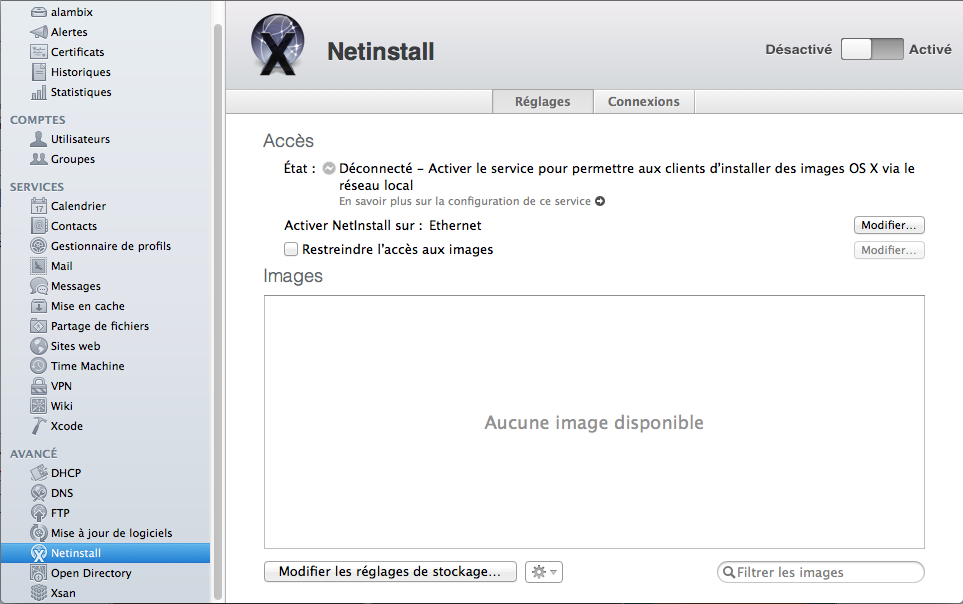963x604 pixels.
Task: Open the Statistiques chart icon
Action: click(39, 92)
